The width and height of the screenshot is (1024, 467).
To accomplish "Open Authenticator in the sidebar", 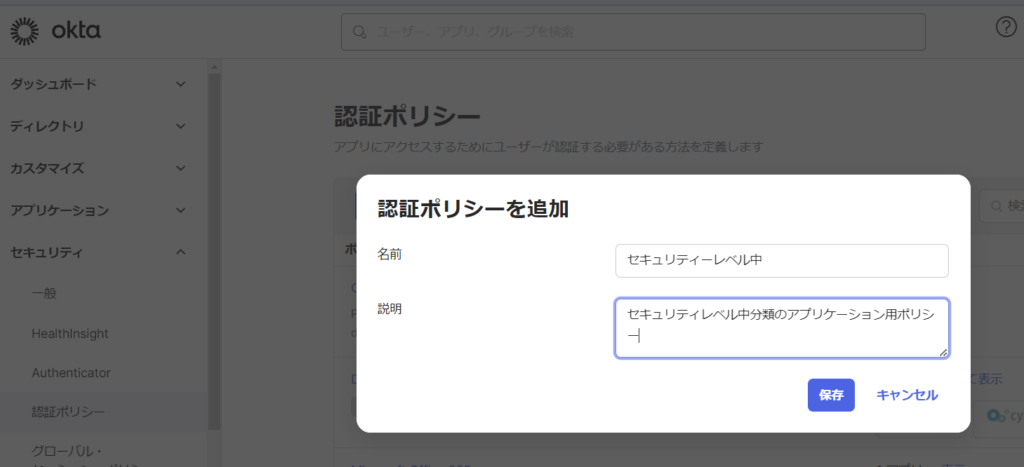I will [x=71, y=373].
